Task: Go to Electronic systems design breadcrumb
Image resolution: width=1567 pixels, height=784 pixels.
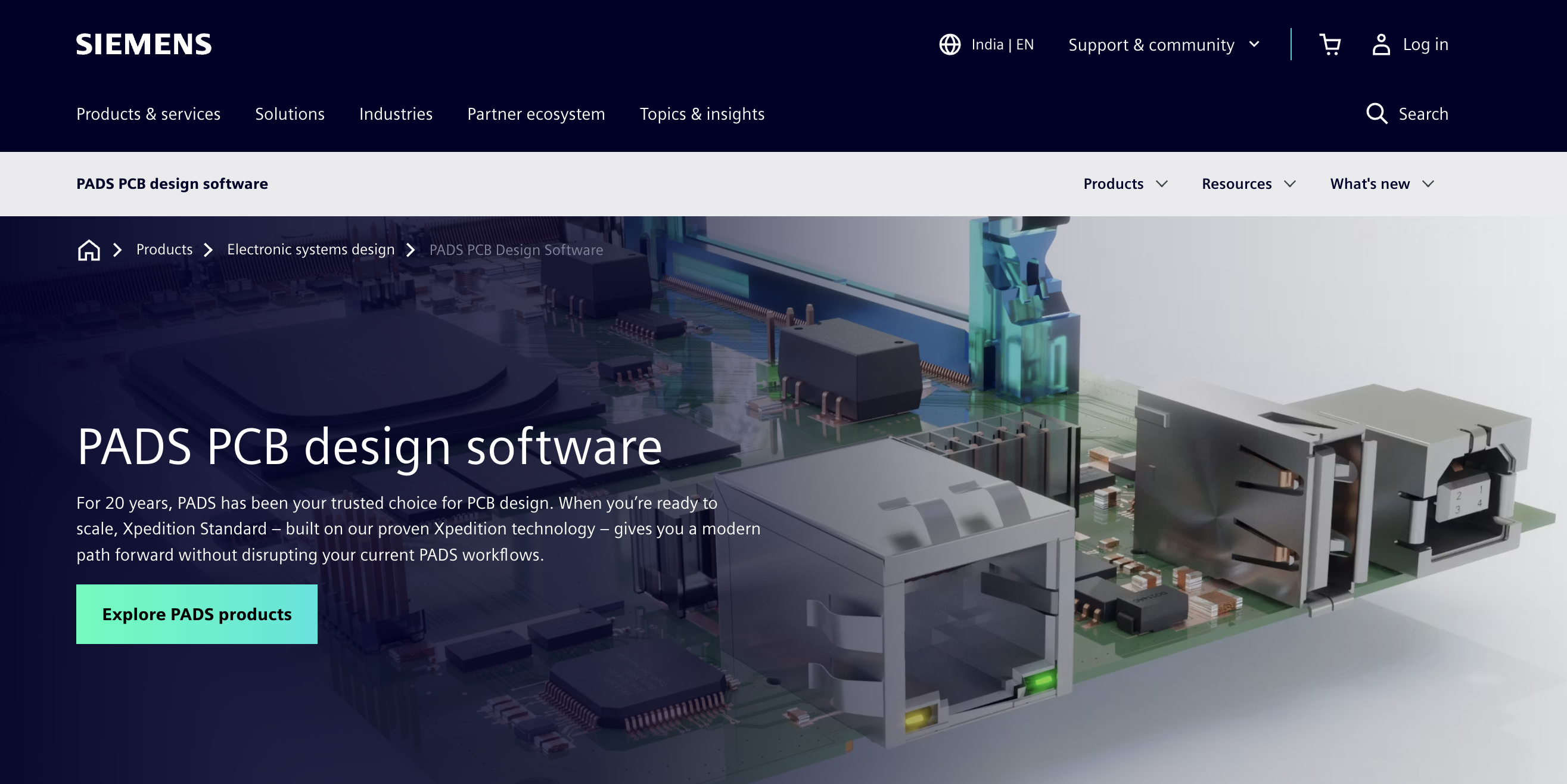Action: (x=311, y=250)
